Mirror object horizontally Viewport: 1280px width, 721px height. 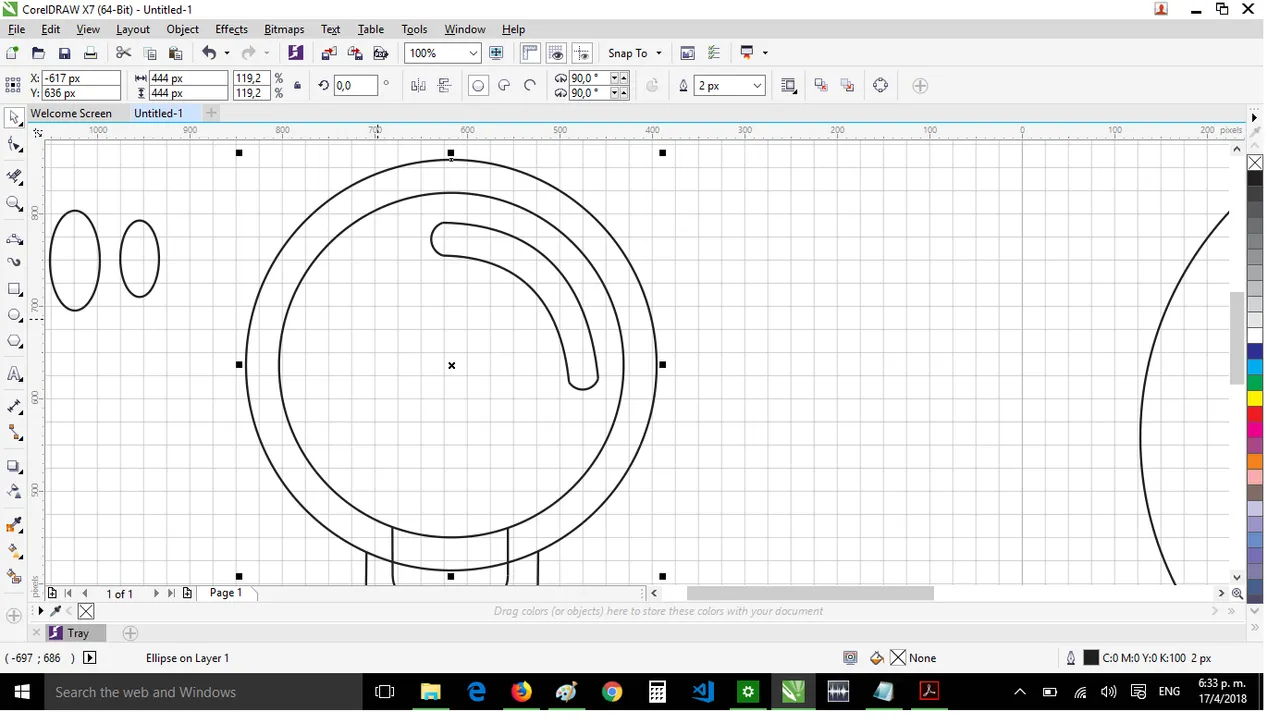click(418, 86)
